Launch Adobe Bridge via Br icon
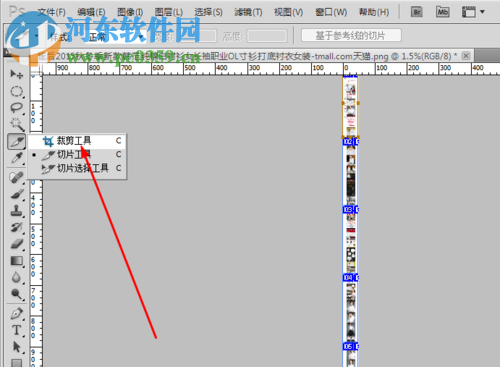The height and width of the screenshot is (367, 500). coord(417,12)
